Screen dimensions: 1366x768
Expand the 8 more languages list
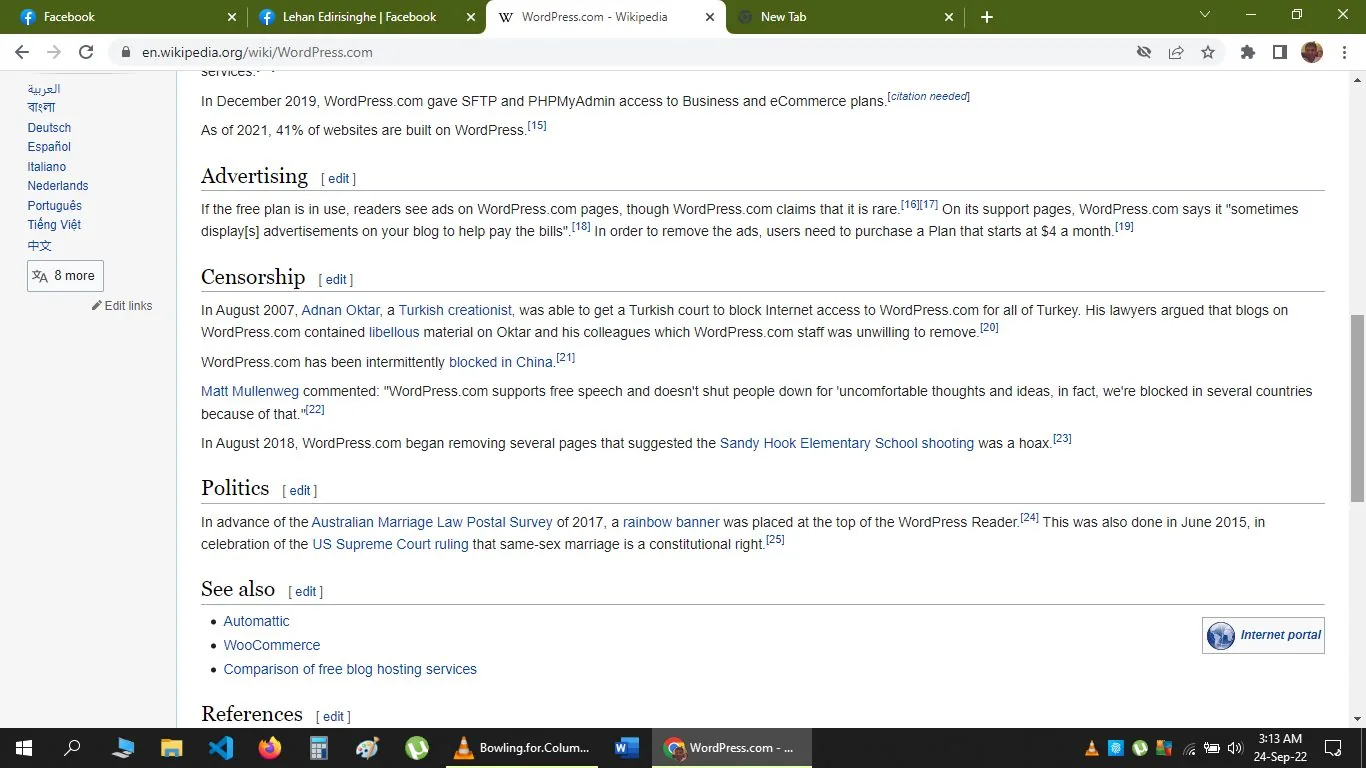pyautogui.click(x=64, y=275)
